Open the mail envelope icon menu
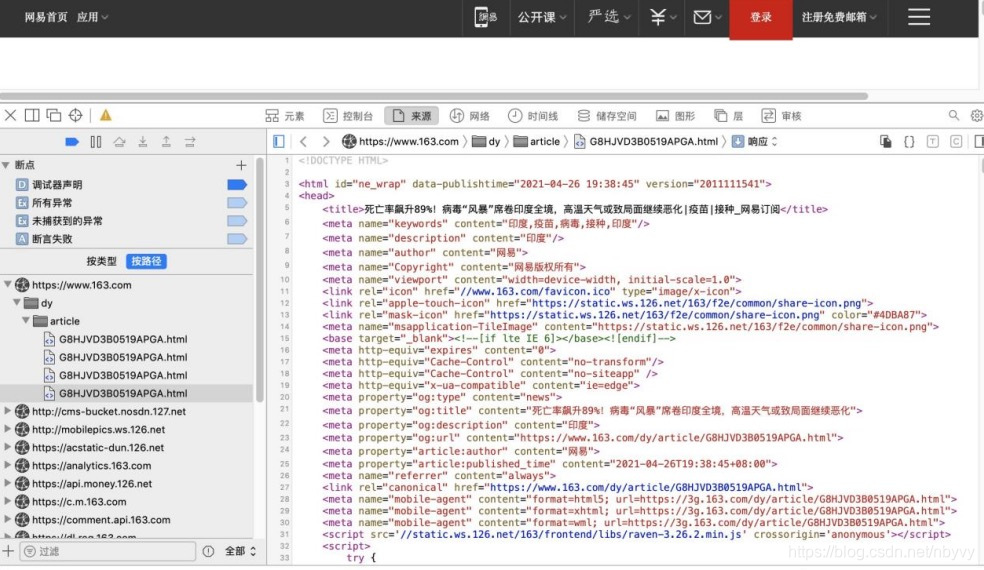984x570 pixels. pyautogui.click(x=707, y=17)
